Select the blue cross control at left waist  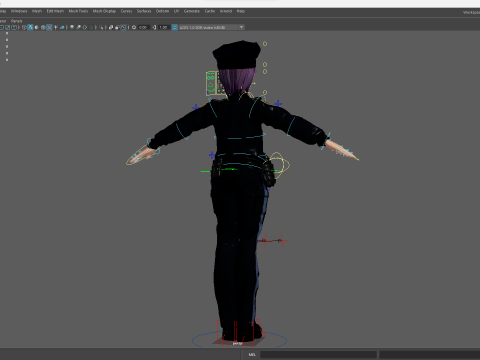(x=212, y=155)
